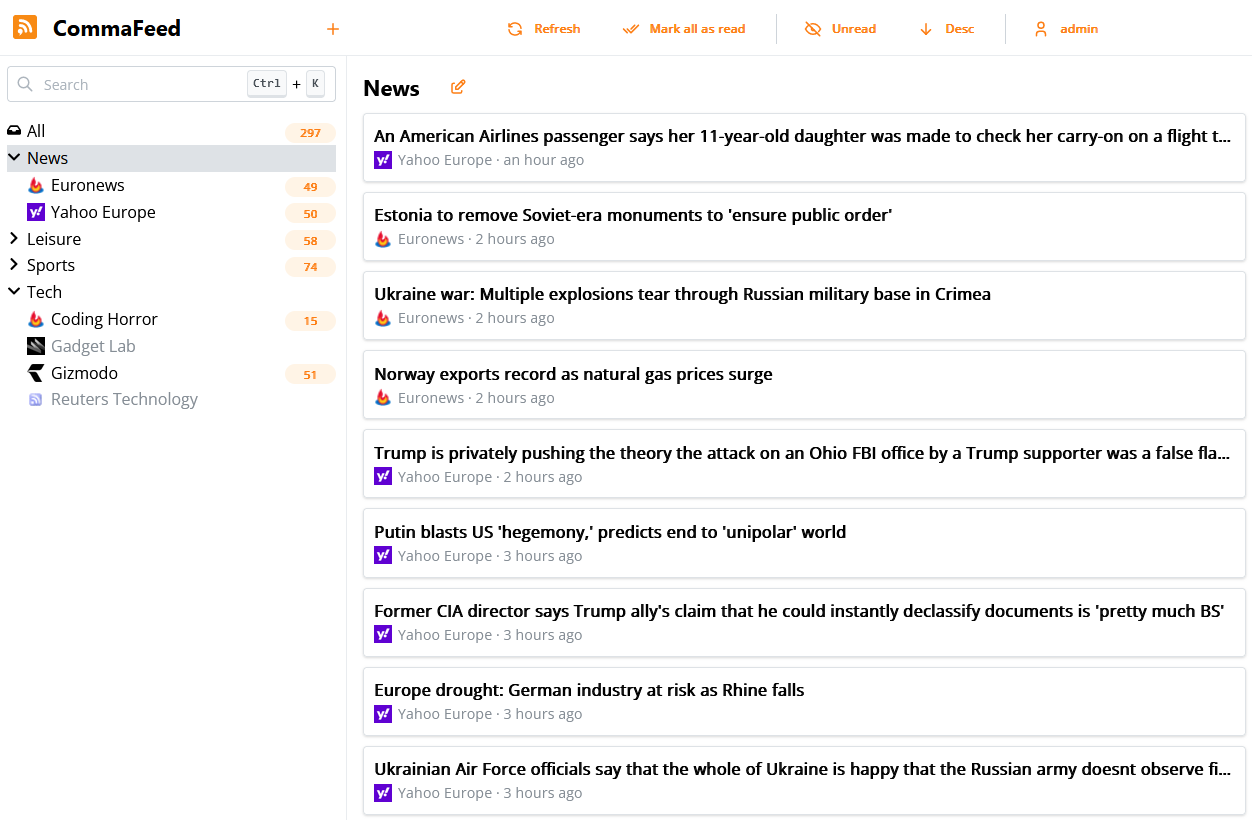Click the Coding Horror feed icon
Screen dimensions: 1252x820
tap(36, 320)
